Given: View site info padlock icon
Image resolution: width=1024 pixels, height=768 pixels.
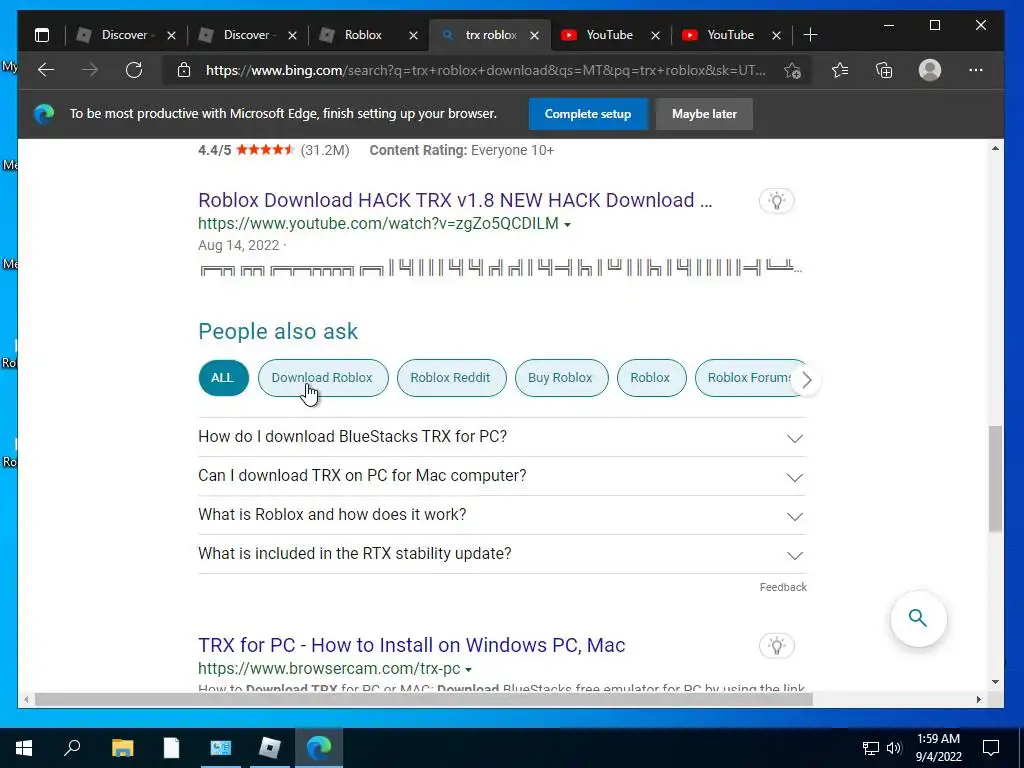Looking at the screenshot, I should click(184, 70).
